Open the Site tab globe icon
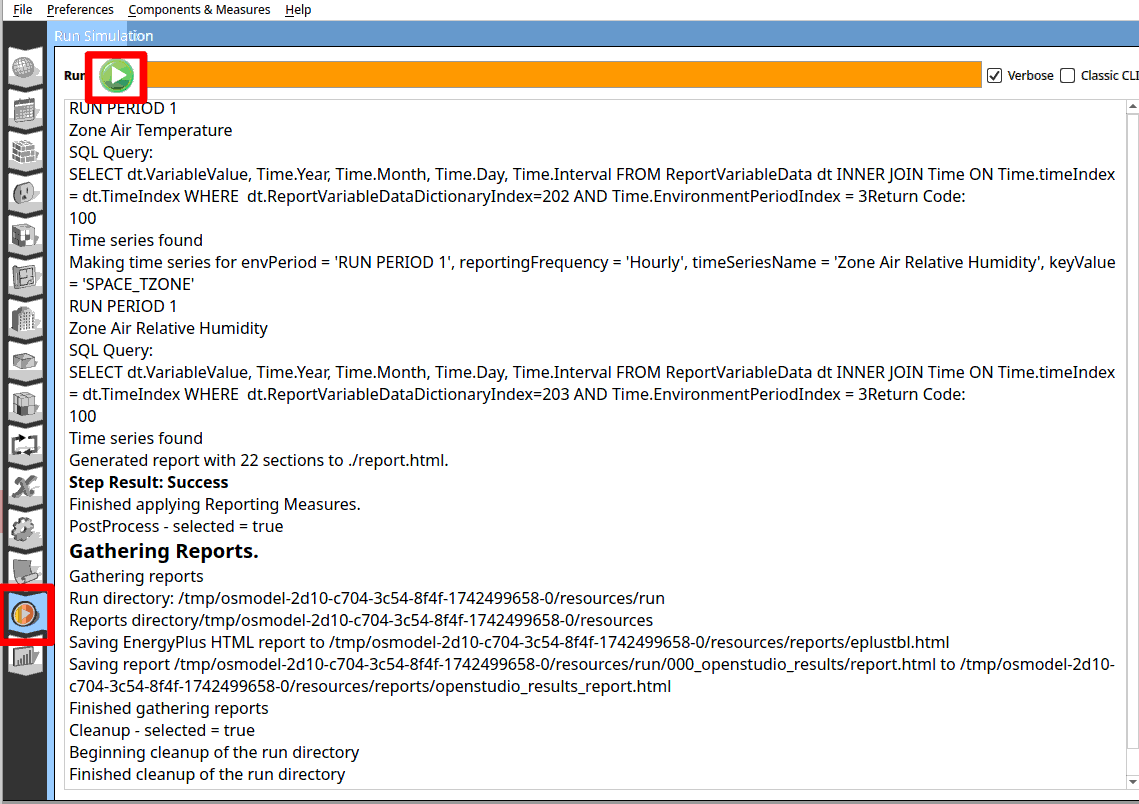Image resolution: width=1139 pixels, height=804 pixels. 24,69
